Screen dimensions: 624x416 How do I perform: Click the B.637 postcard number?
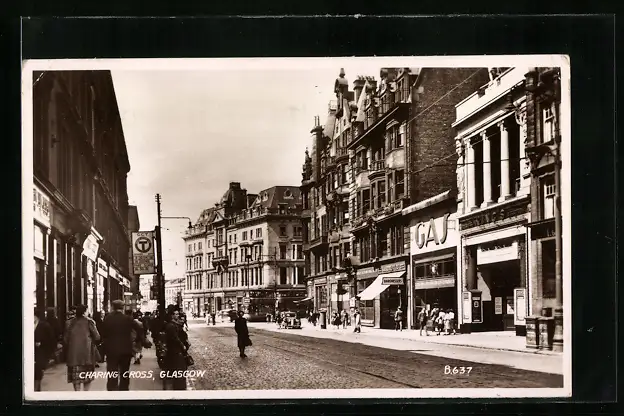click(x=457, y=370)
